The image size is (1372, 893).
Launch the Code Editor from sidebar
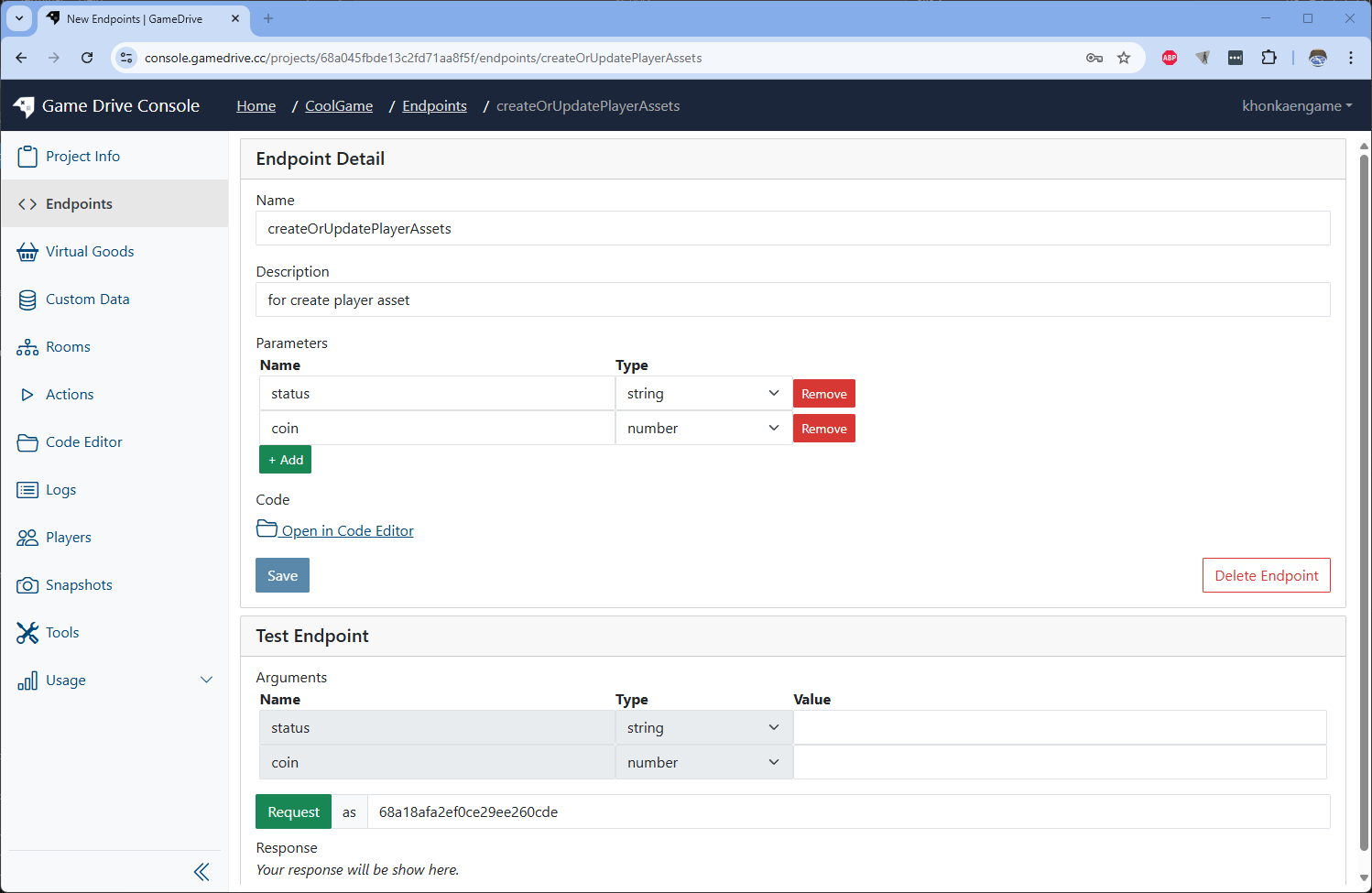[x=82, y=441]
